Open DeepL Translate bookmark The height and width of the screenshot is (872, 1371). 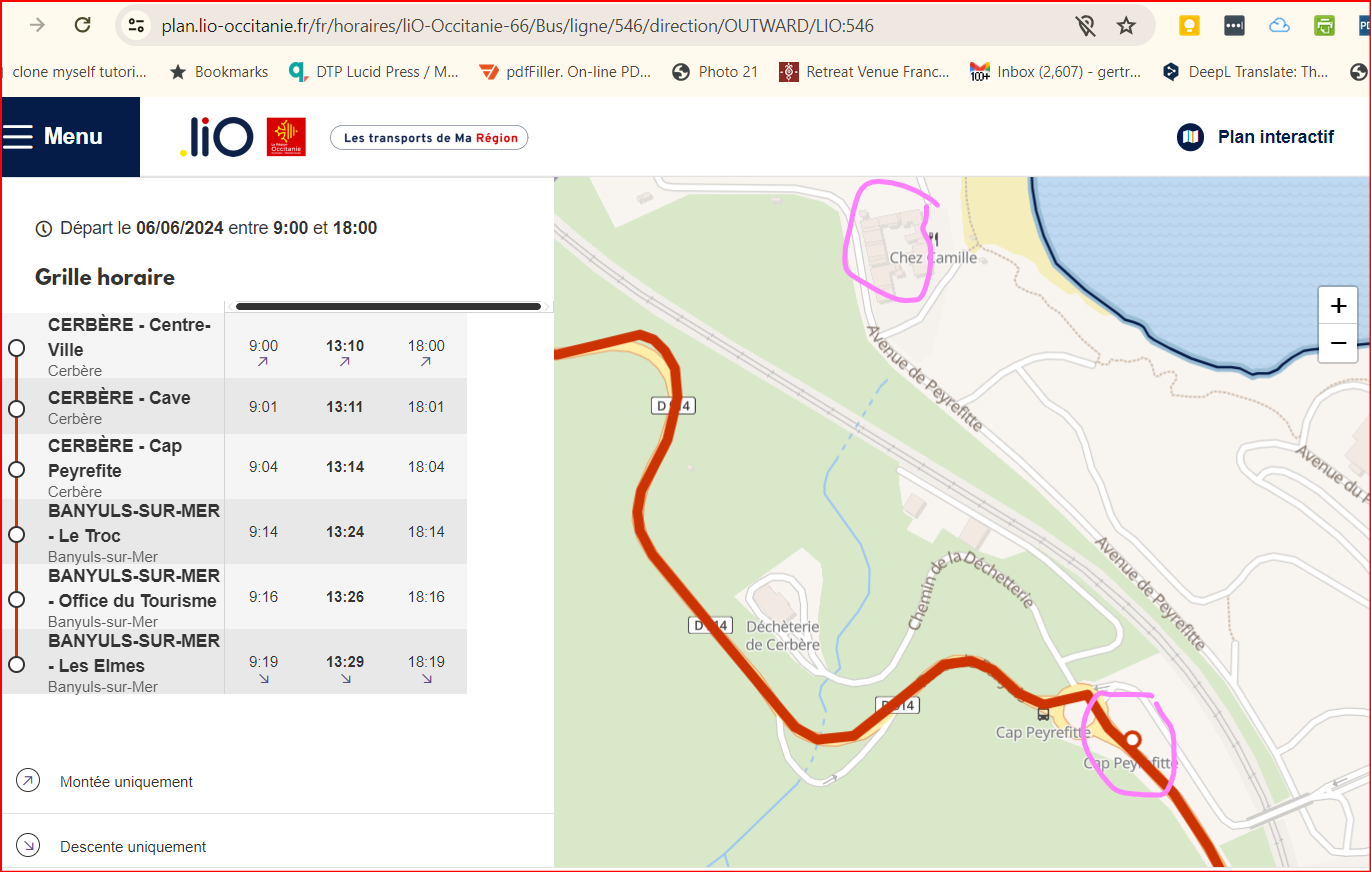click(x=1245, y=71)
